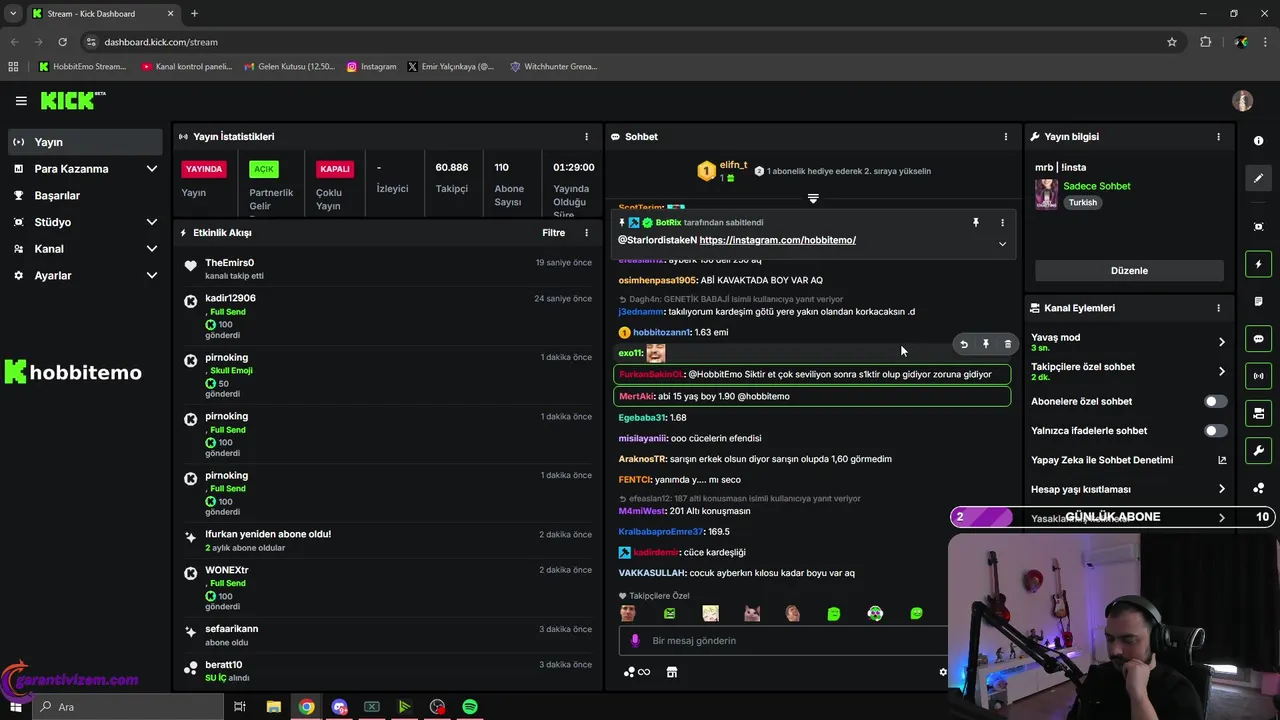This screenshot has width=1280, height=720.
Task: Open the user profile avatar menu
Action: pos(1242,101)
